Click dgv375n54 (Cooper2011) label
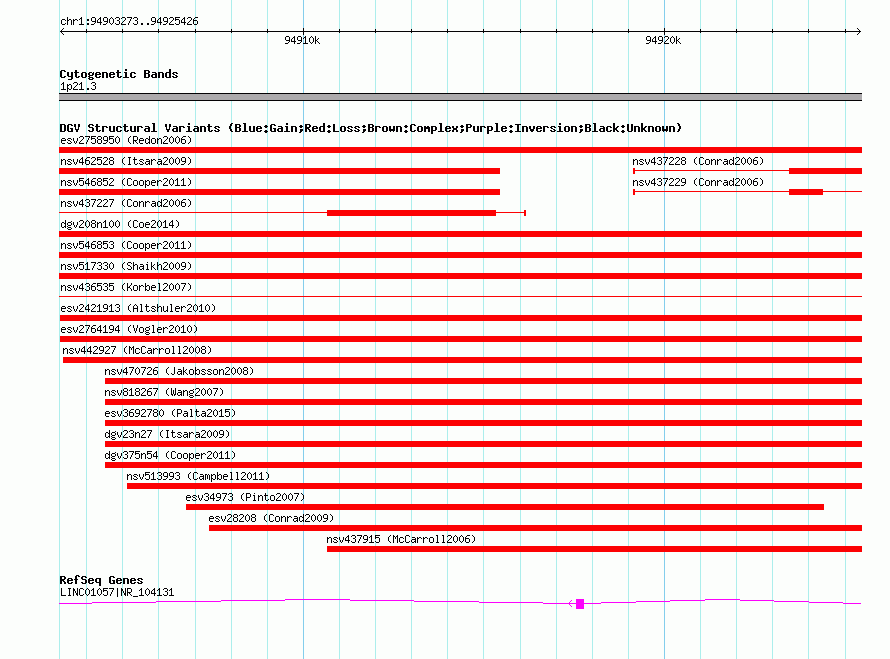 [170, 455]
